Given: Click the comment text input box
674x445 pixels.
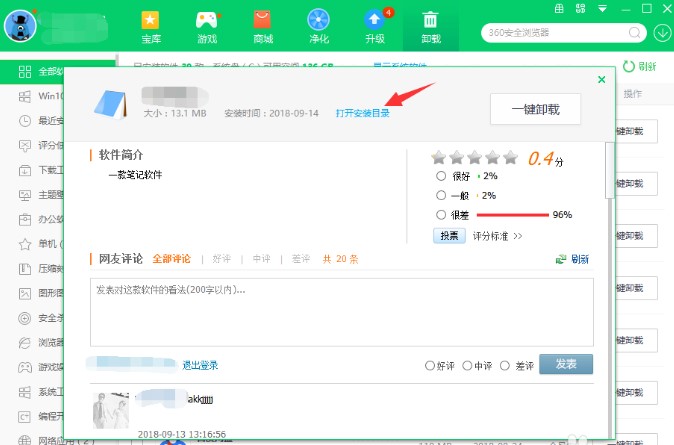Looking at the screenshot, I should (342, 312).
